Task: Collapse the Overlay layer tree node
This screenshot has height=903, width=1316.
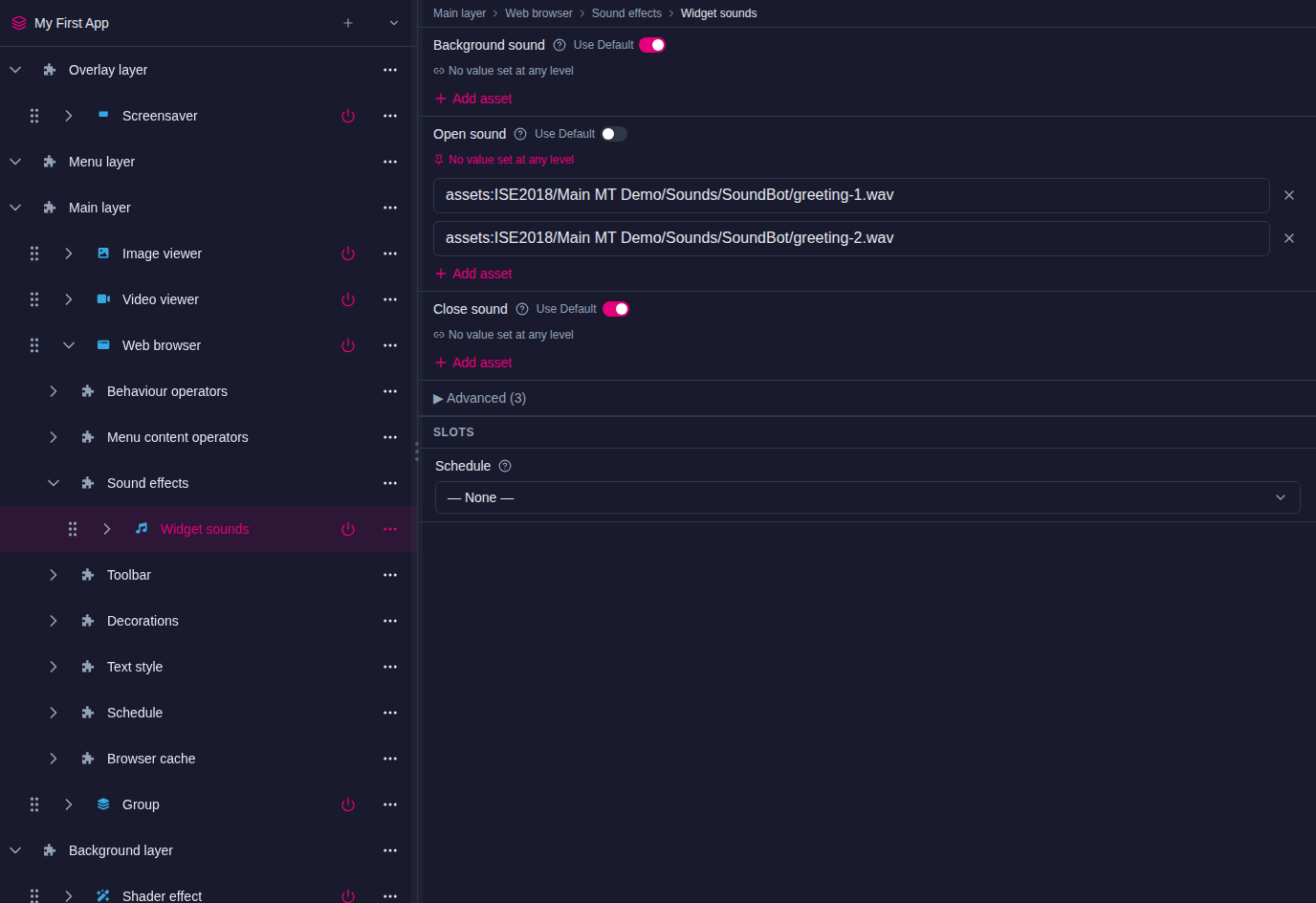Action: (15, 70)
